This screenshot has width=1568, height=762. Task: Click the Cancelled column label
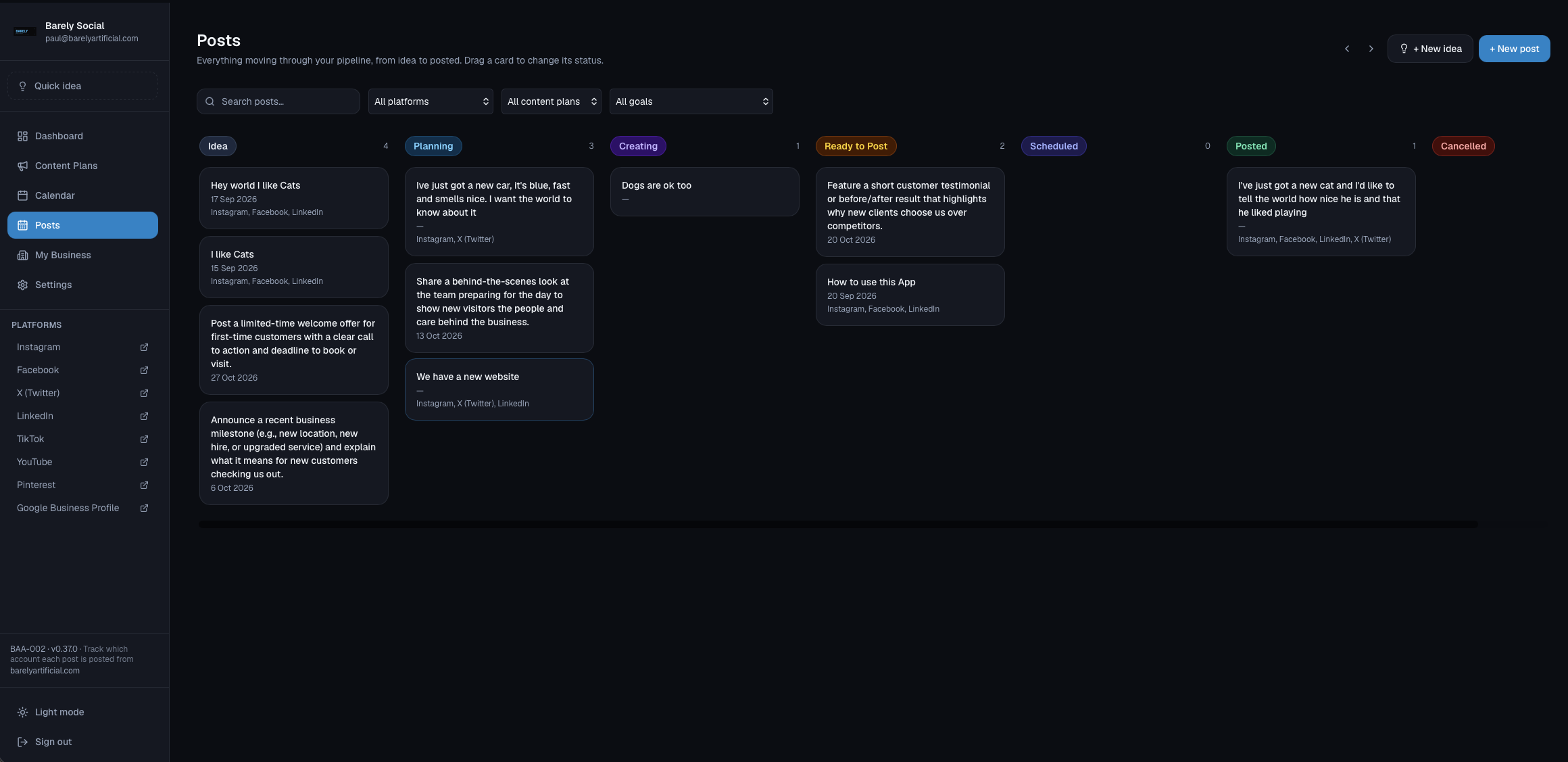coord(1463,146)
